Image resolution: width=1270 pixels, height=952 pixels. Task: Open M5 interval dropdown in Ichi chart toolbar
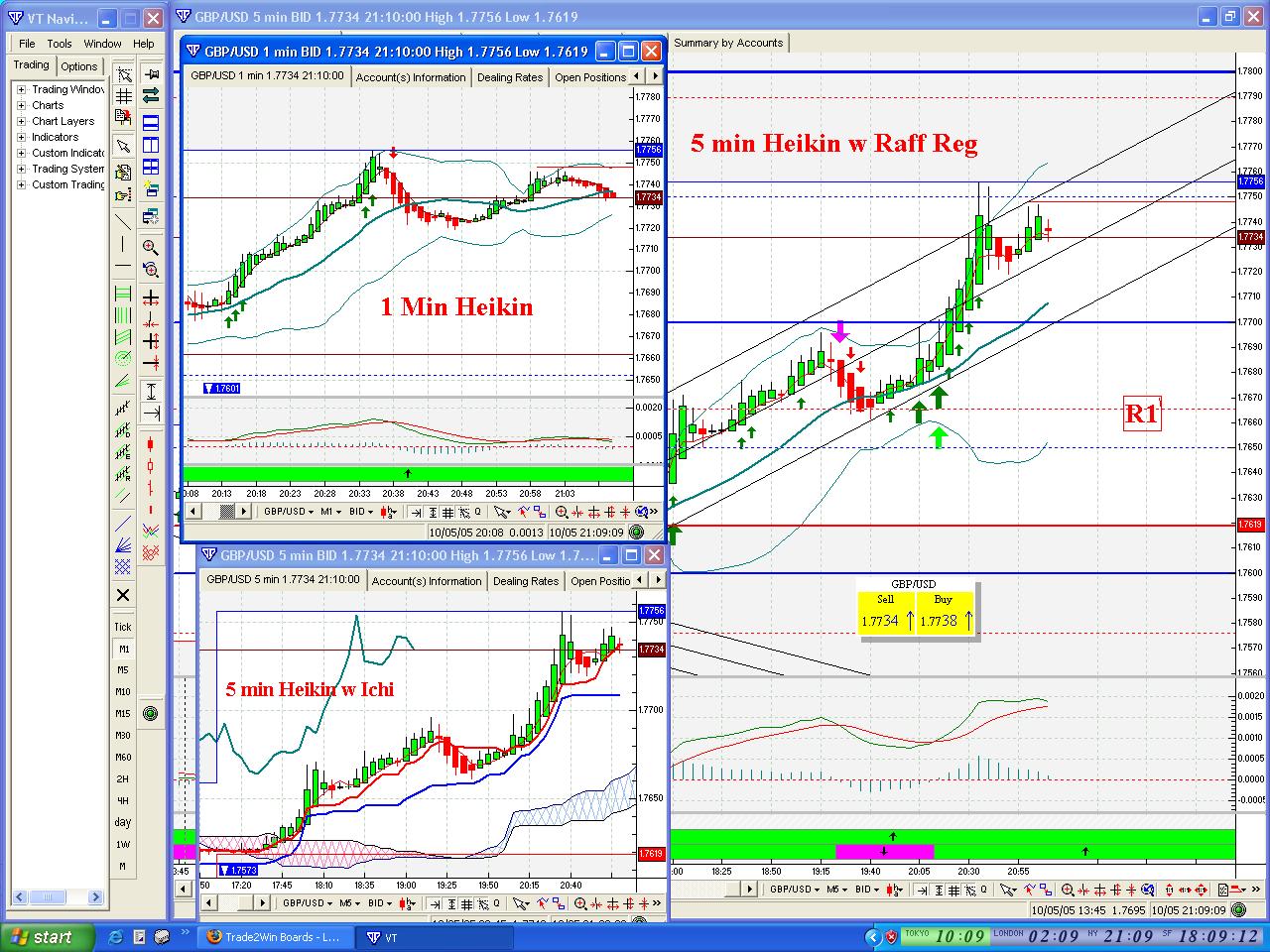tap(349, 903)
